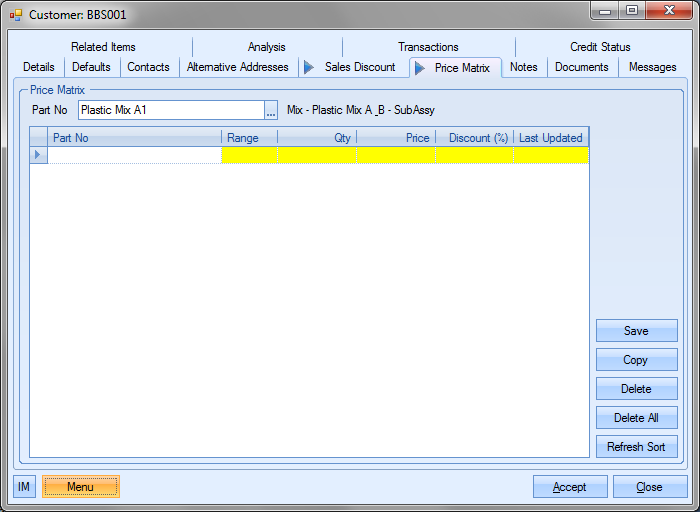Maximize the Customer window
The height and width of the screenshot is (512, 700).
tap(632, 10)
